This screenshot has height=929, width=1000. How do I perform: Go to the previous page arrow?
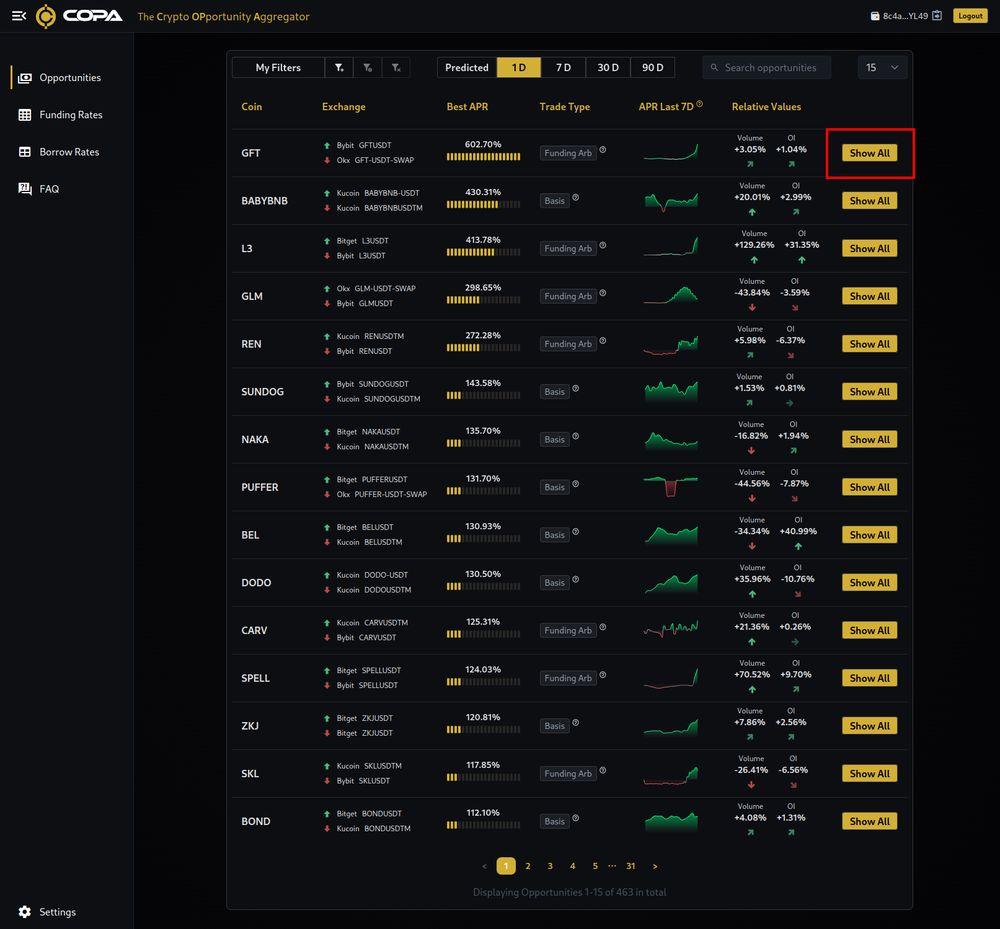tap(485, 866)
